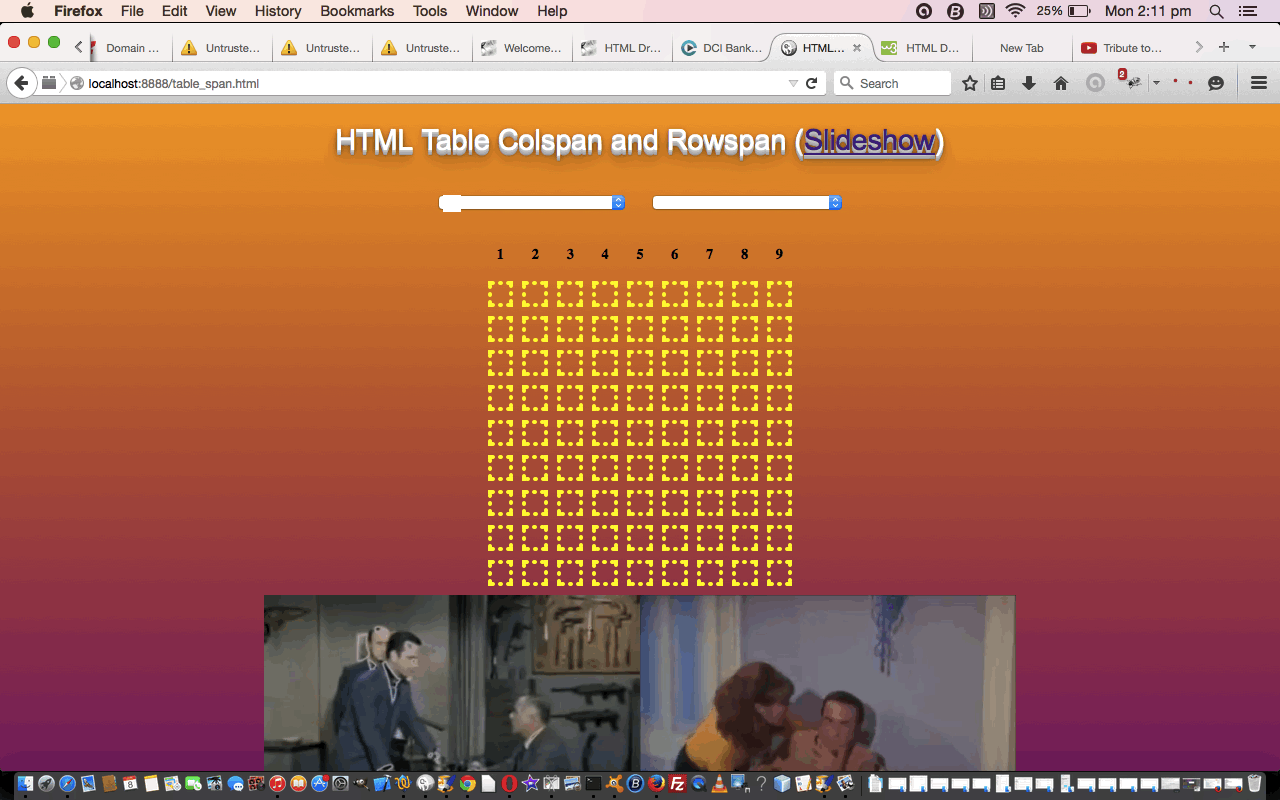Open the Firefox application menu

tap(78, 11)
